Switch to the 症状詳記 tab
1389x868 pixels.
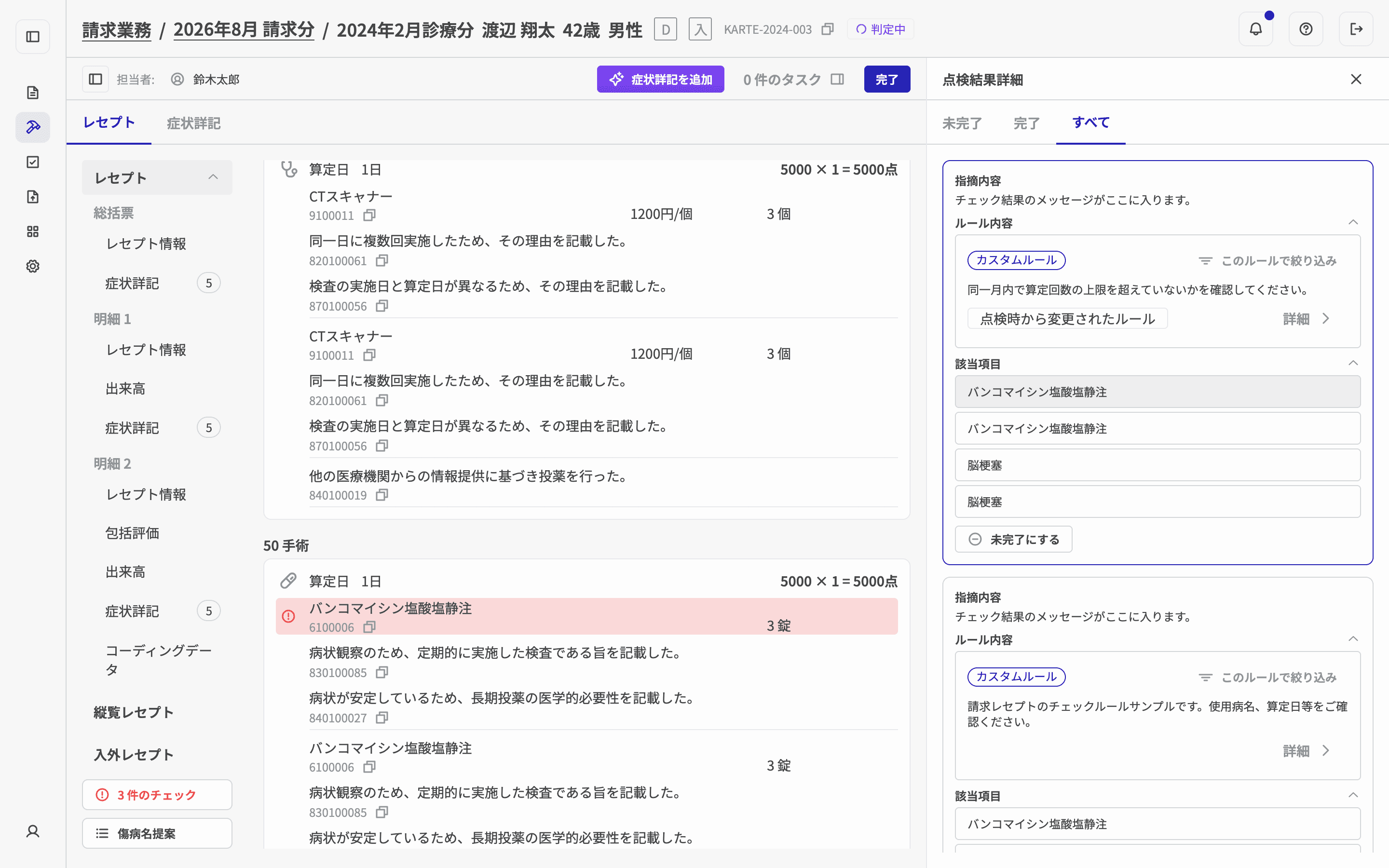(193, 123)
